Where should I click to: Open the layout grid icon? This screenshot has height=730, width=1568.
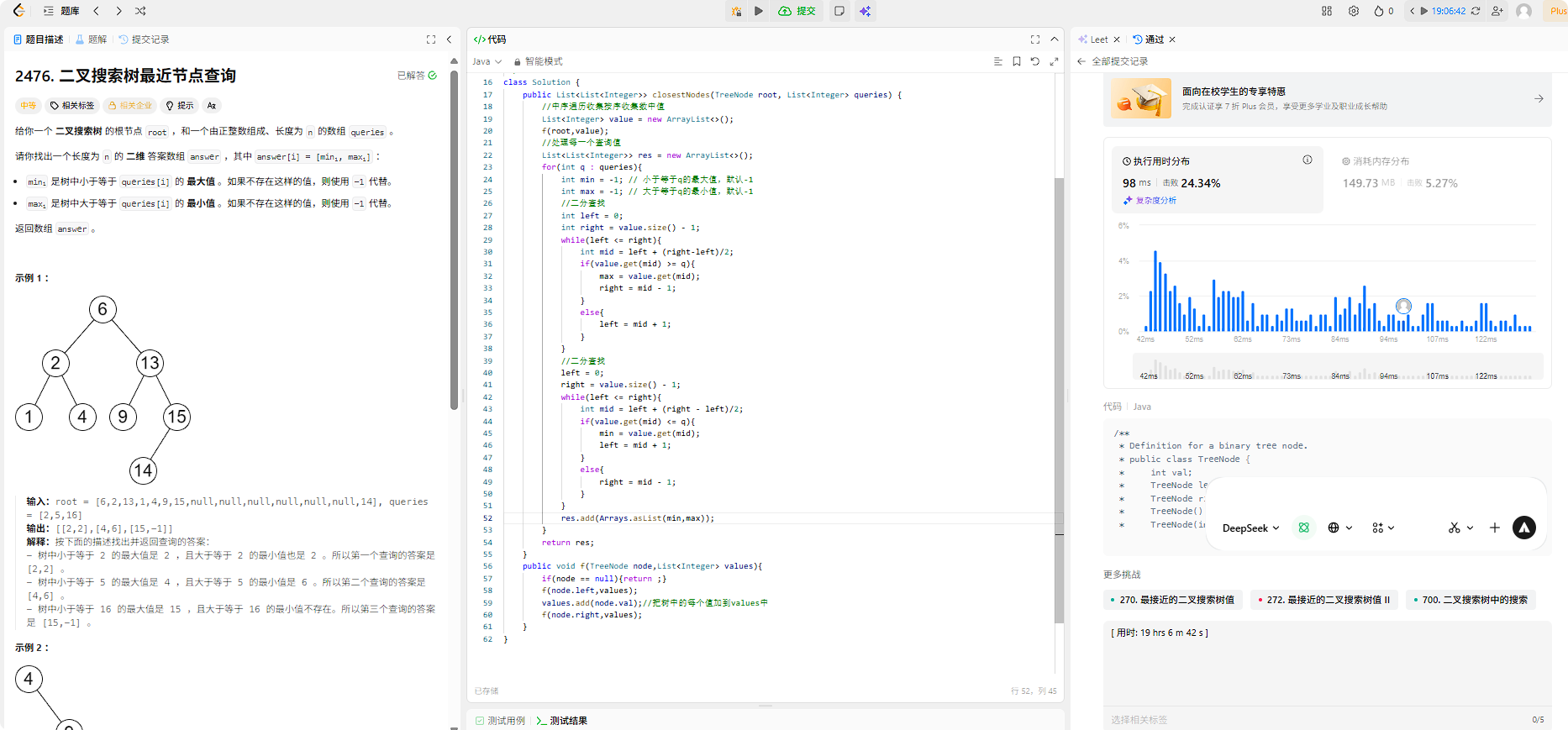[1327, 11]
